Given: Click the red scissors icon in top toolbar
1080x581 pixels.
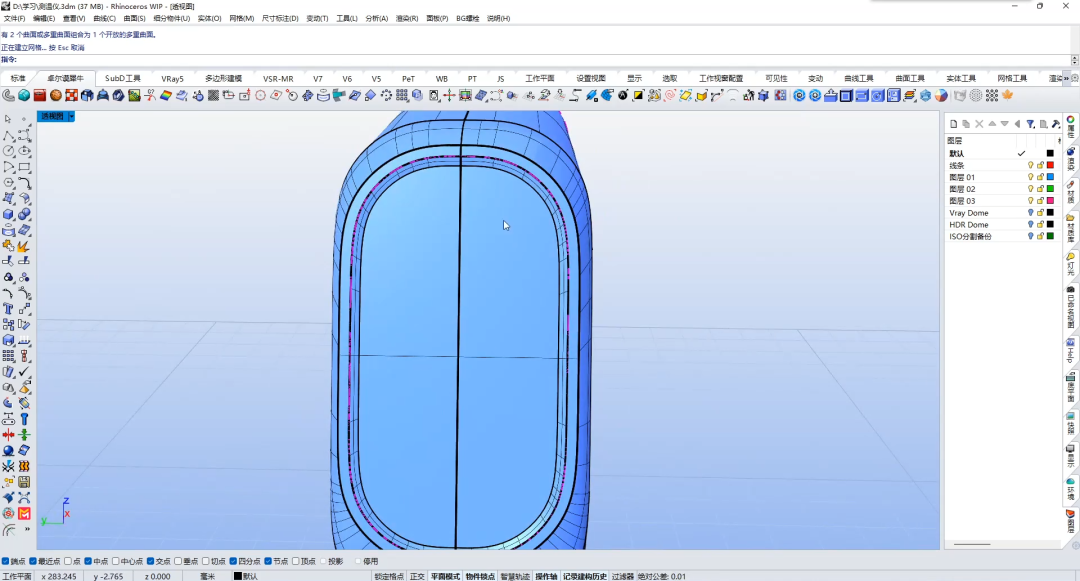Looking at the screenshot, I should (150, 96).
